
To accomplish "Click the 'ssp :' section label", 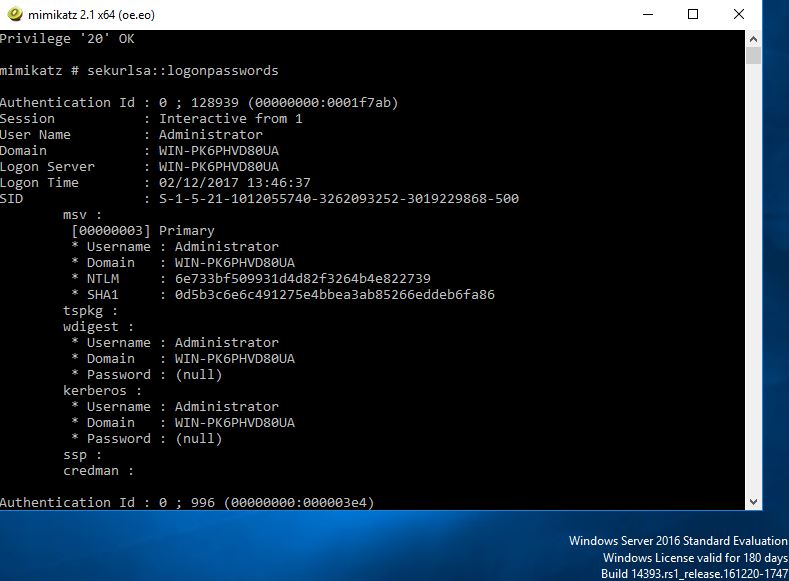I will pos(83,455).
